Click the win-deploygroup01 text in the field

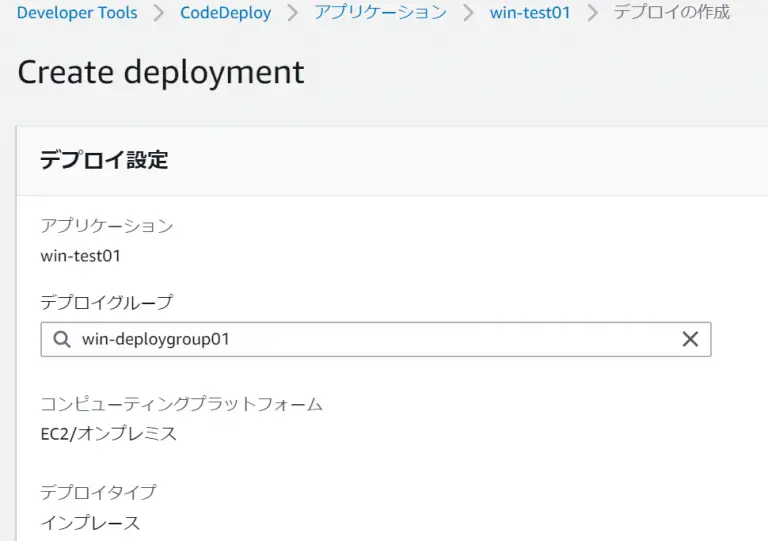pyautogui.click(x=155, y=339)
